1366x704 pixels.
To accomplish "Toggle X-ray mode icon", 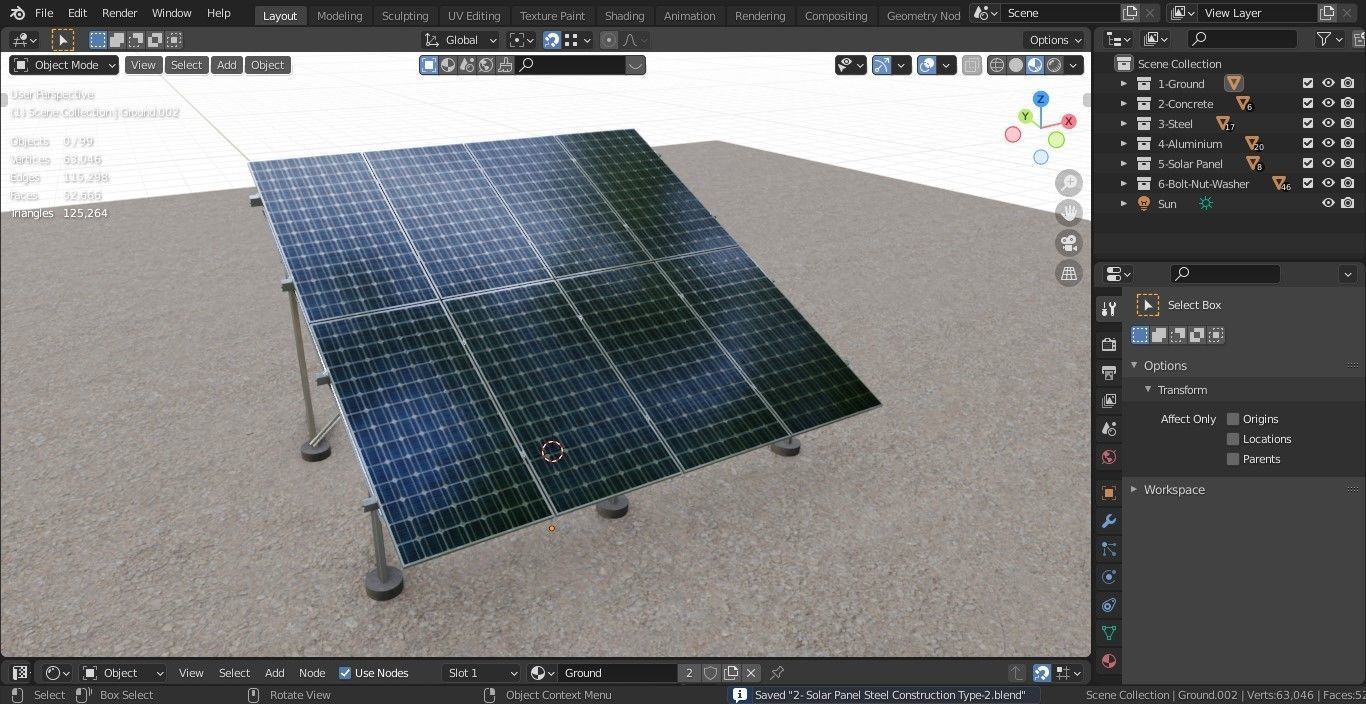I will [972, 65].
